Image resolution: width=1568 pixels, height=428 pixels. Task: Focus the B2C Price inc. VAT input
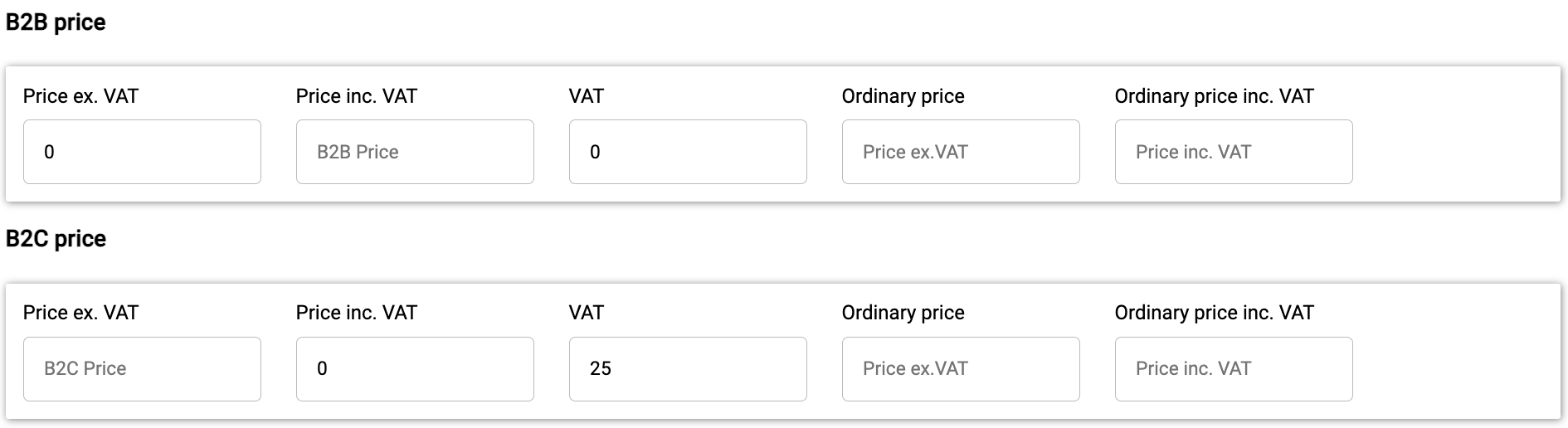(415, 369)
